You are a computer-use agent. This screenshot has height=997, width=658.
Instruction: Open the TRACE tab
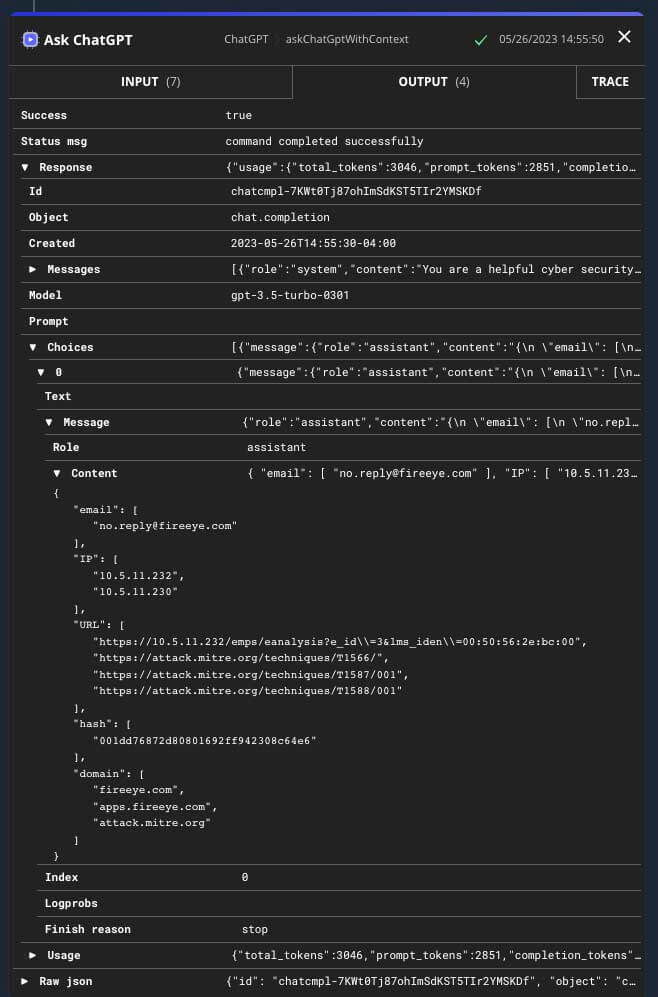point(610,82)
